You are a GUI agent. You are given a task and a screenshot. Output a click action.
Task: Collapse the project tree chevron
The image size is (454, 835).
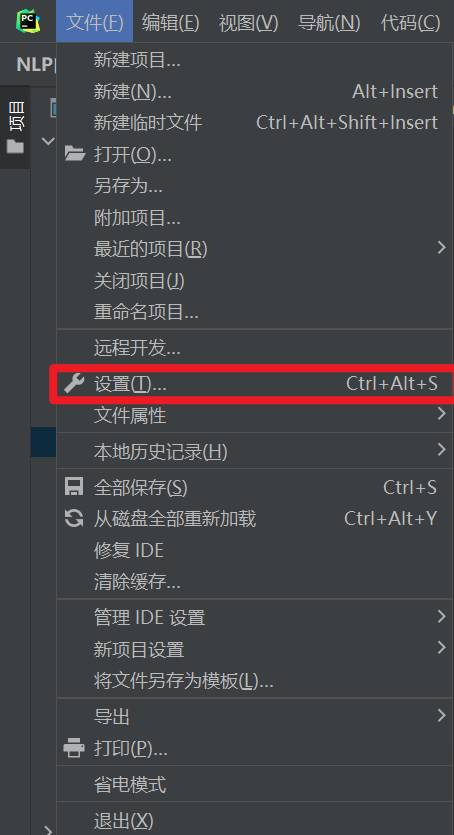coord(48,141)
